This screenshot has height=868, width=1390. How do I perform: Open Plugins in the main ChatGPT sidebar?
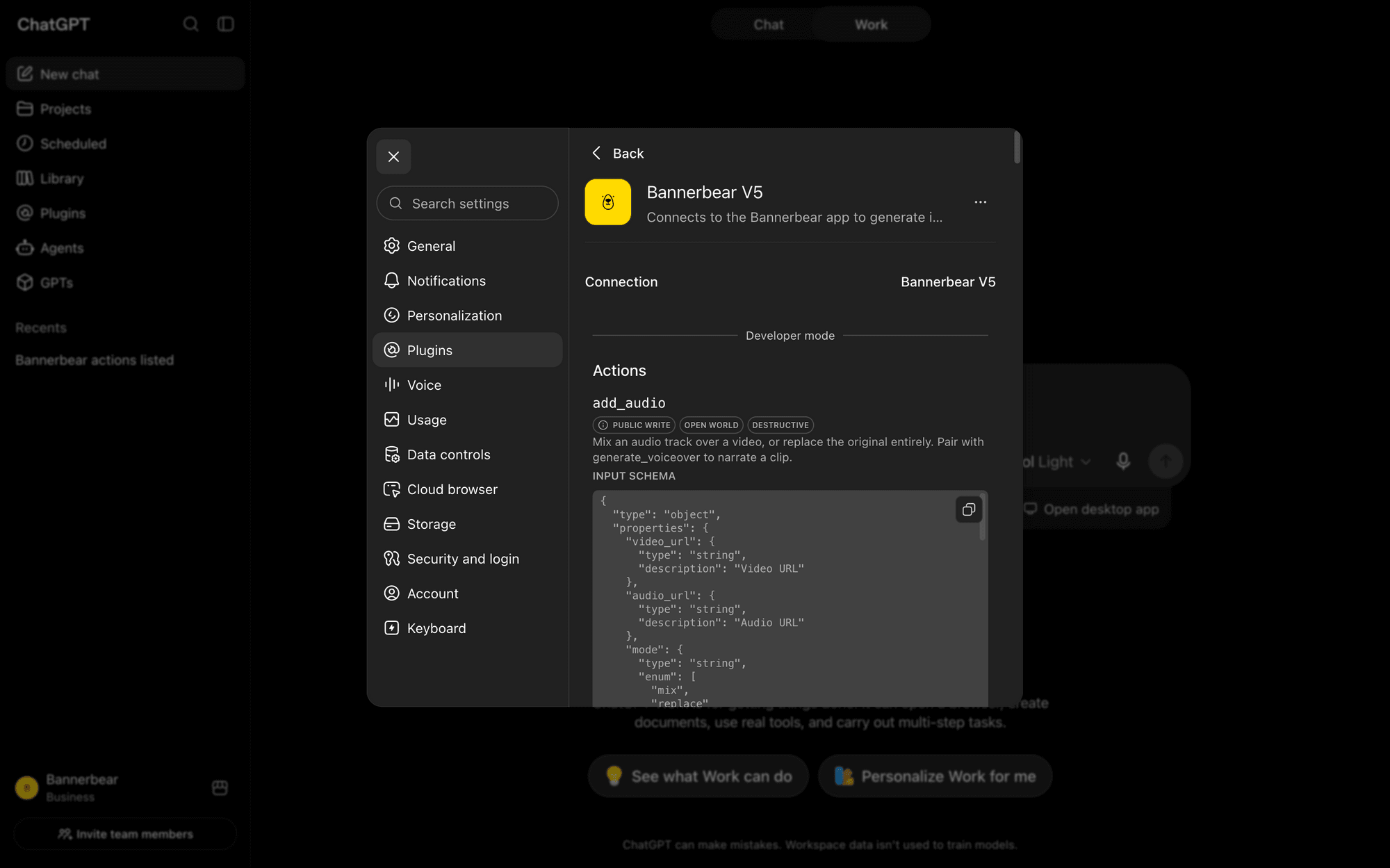(x=125, y=213)
